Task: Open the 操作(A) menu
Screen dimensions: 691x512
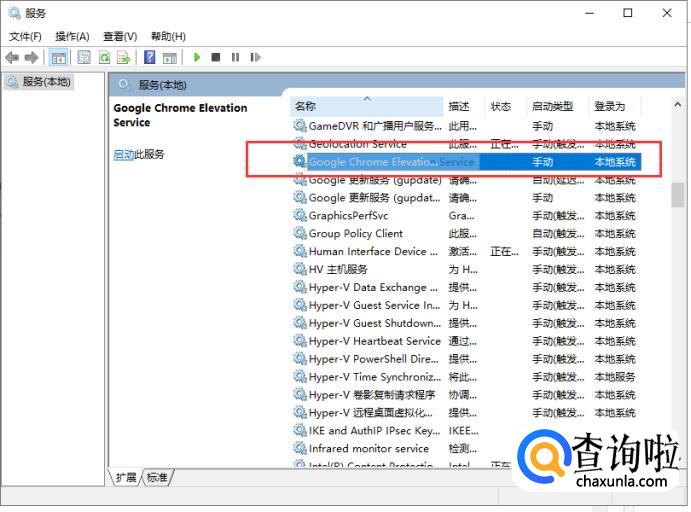Action: [x=72, y=36]
